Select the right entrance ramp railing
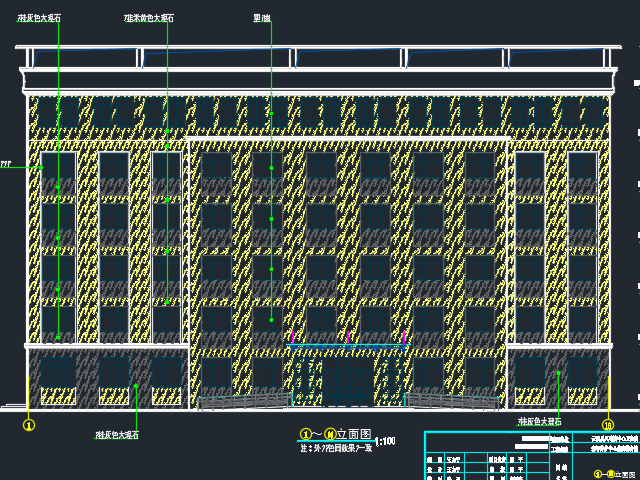Screen dimensions: 640x480 [452, 402]
